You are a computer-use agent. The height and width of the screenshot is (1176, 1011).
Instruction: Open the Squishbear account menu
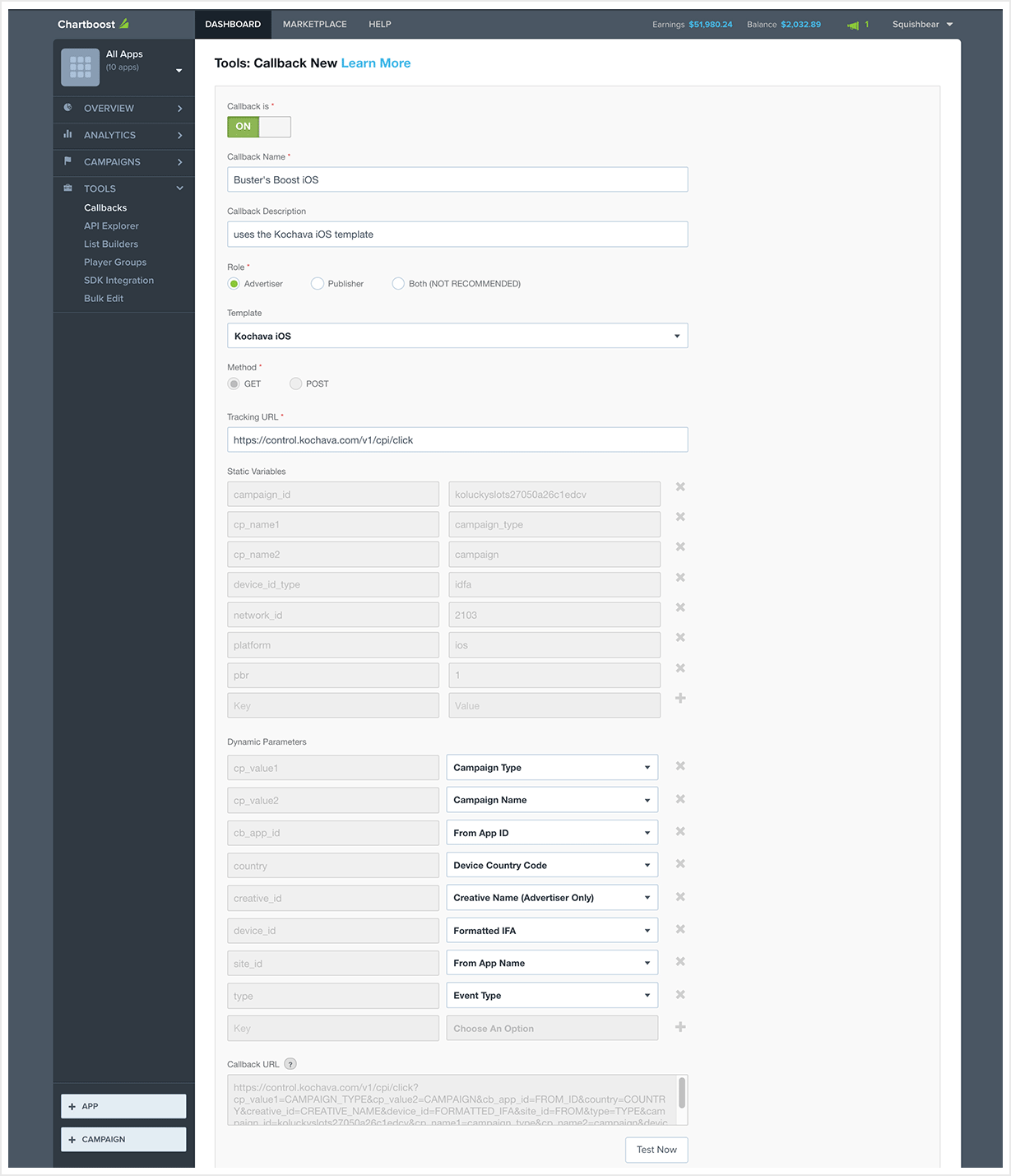coord(922,25)
